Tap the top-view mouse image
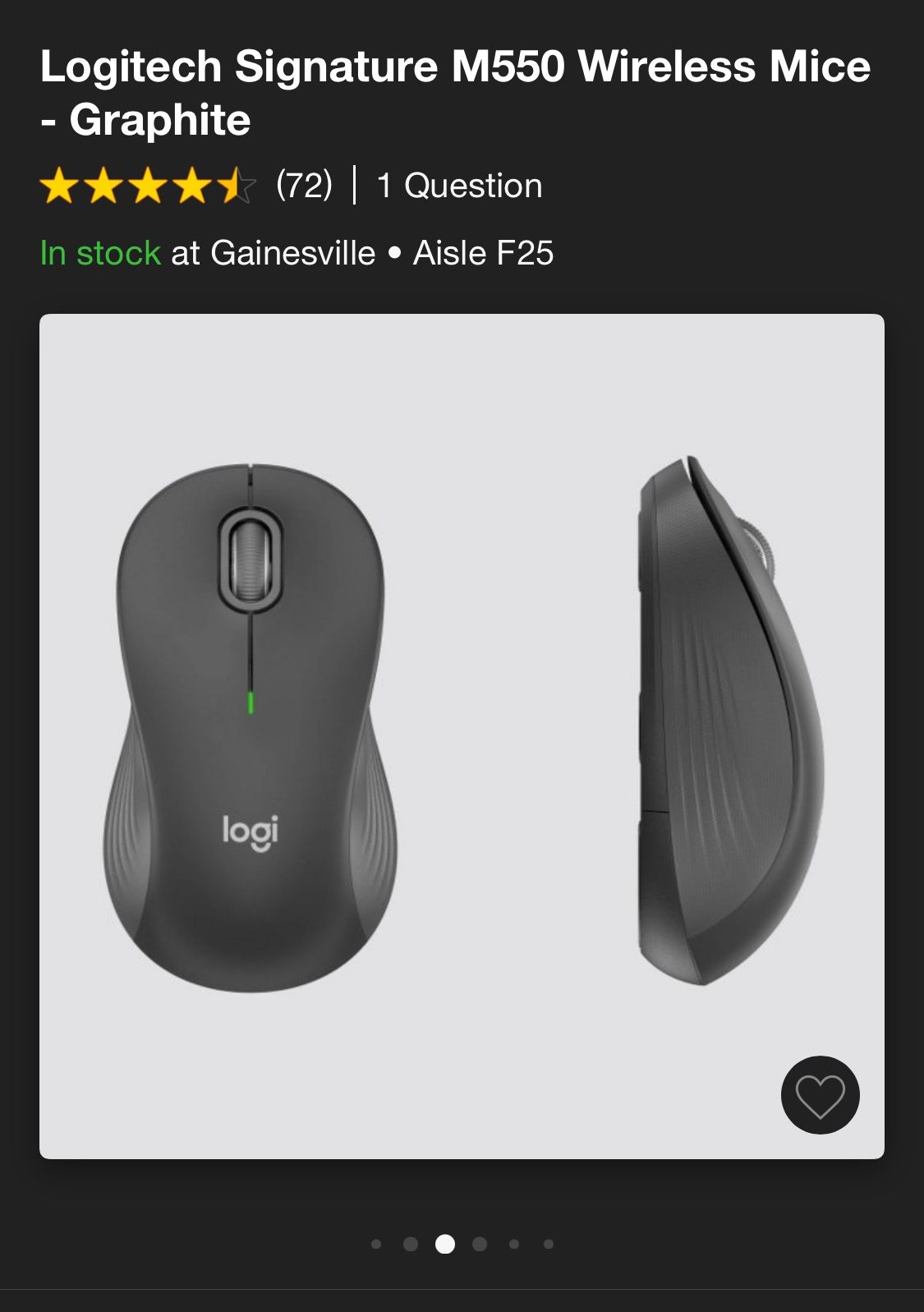924x1312 pixels. pyautogui.click(x=250, y=728)
